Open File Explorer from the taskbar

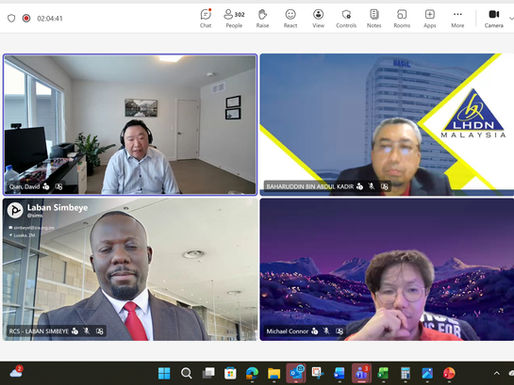tap(274, 373)
